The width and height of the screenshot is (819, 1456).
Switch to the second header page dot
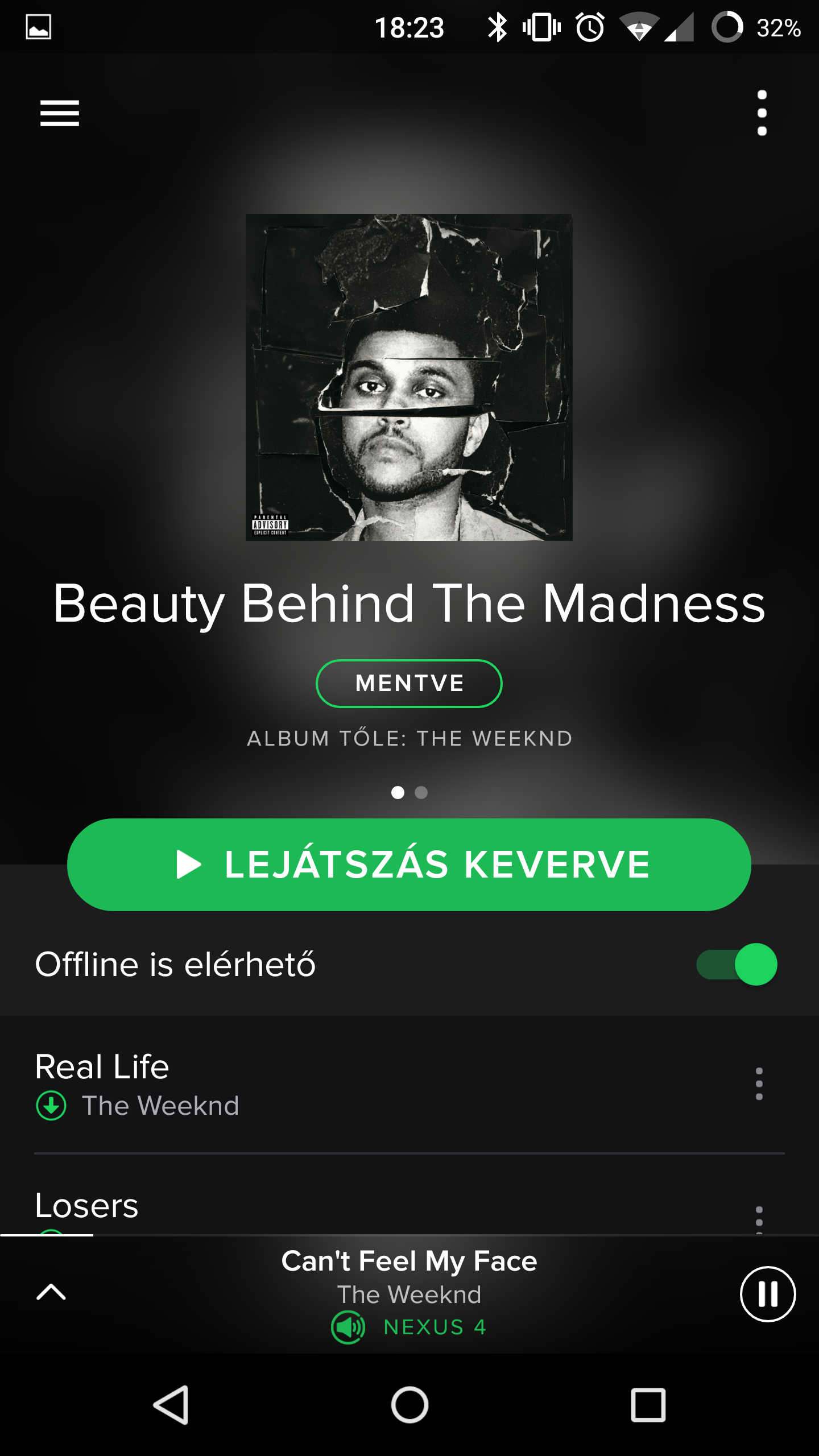421,792
